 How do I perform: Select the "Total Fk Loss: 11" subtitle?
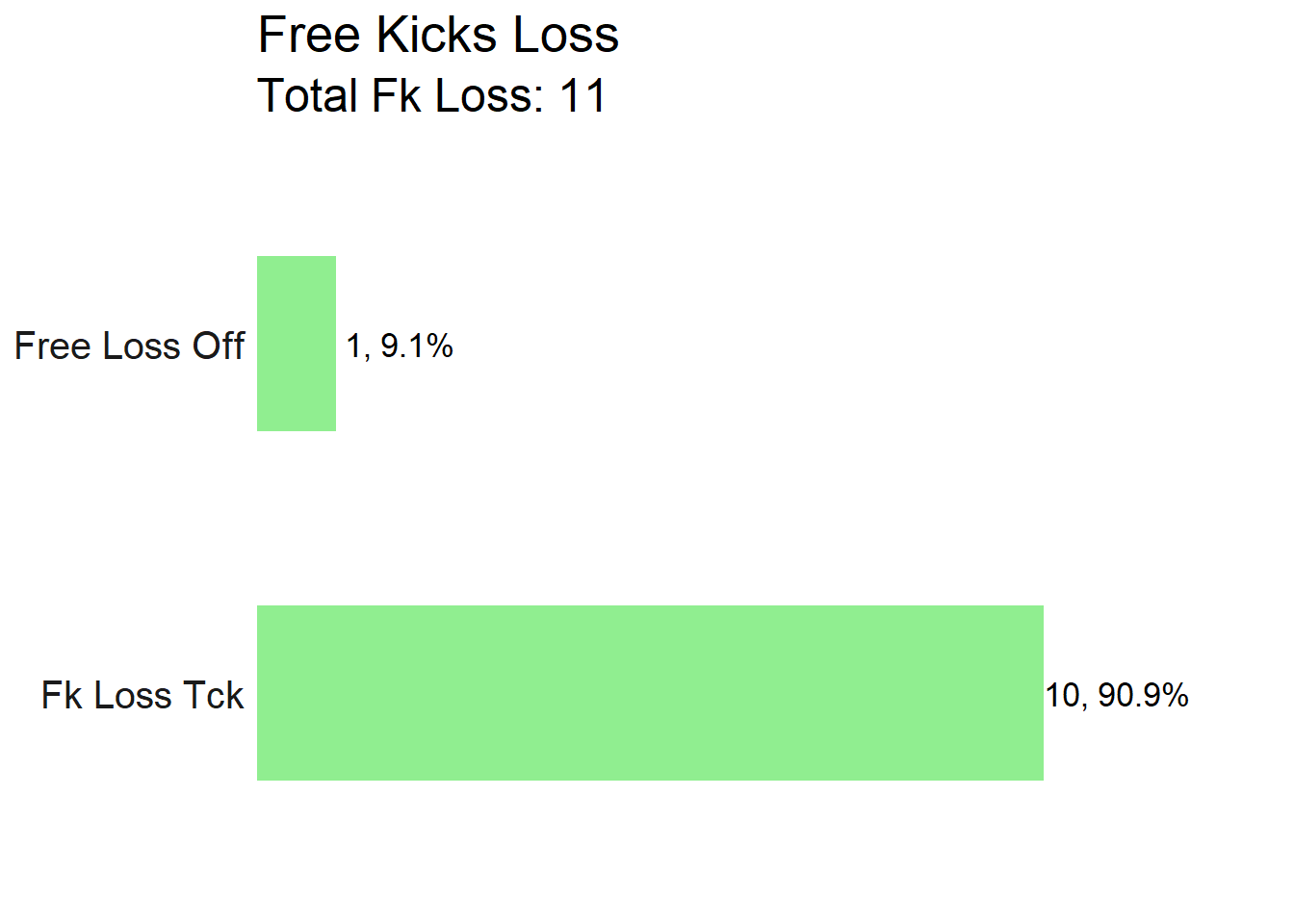(432, 96)
